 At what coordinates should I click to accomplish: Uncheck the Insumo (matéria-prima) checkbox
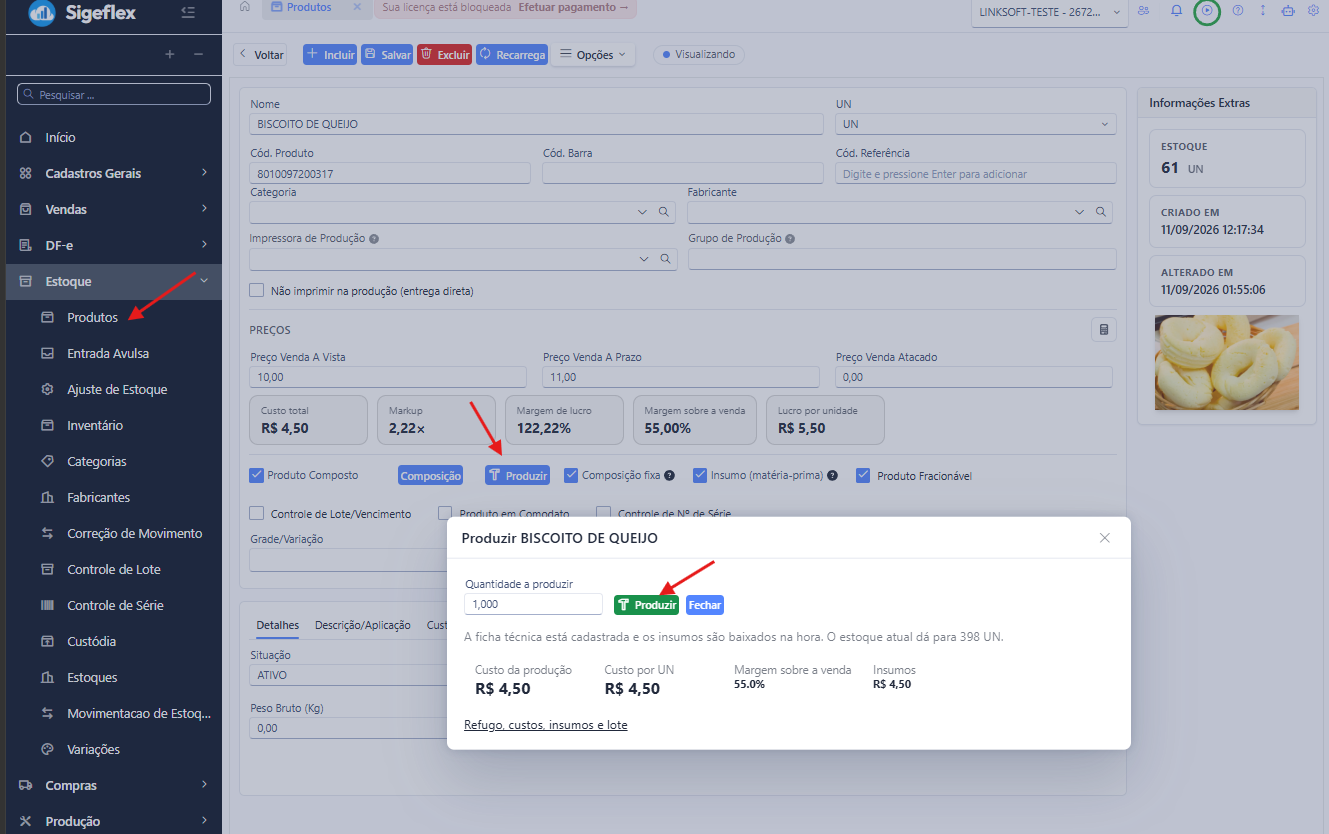701,476
